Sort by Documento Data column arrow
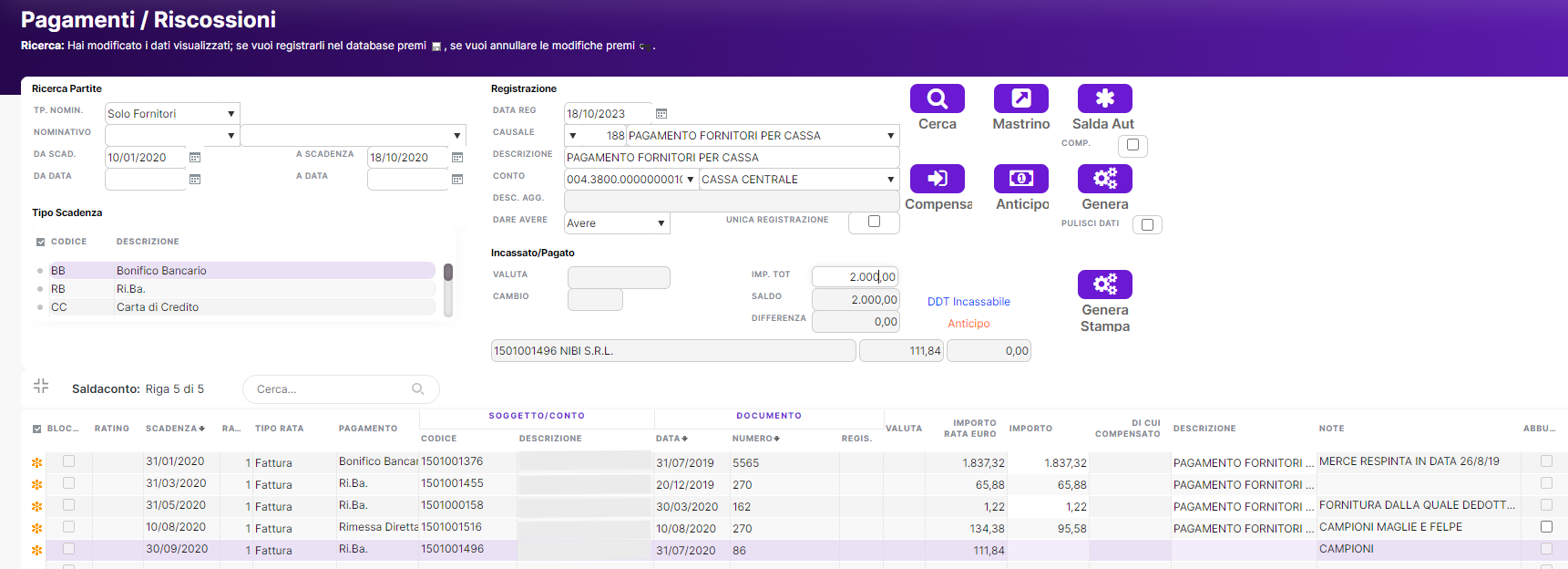Image resolution: width=1568 pixels, height=569 pixels. tap(684, 439)
